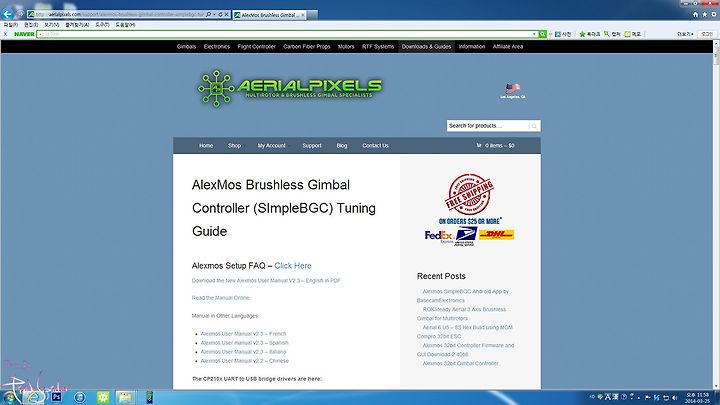This screenshot has height=405, width=720.
Task: Open Information navigation item
Action: click(472, 46)
